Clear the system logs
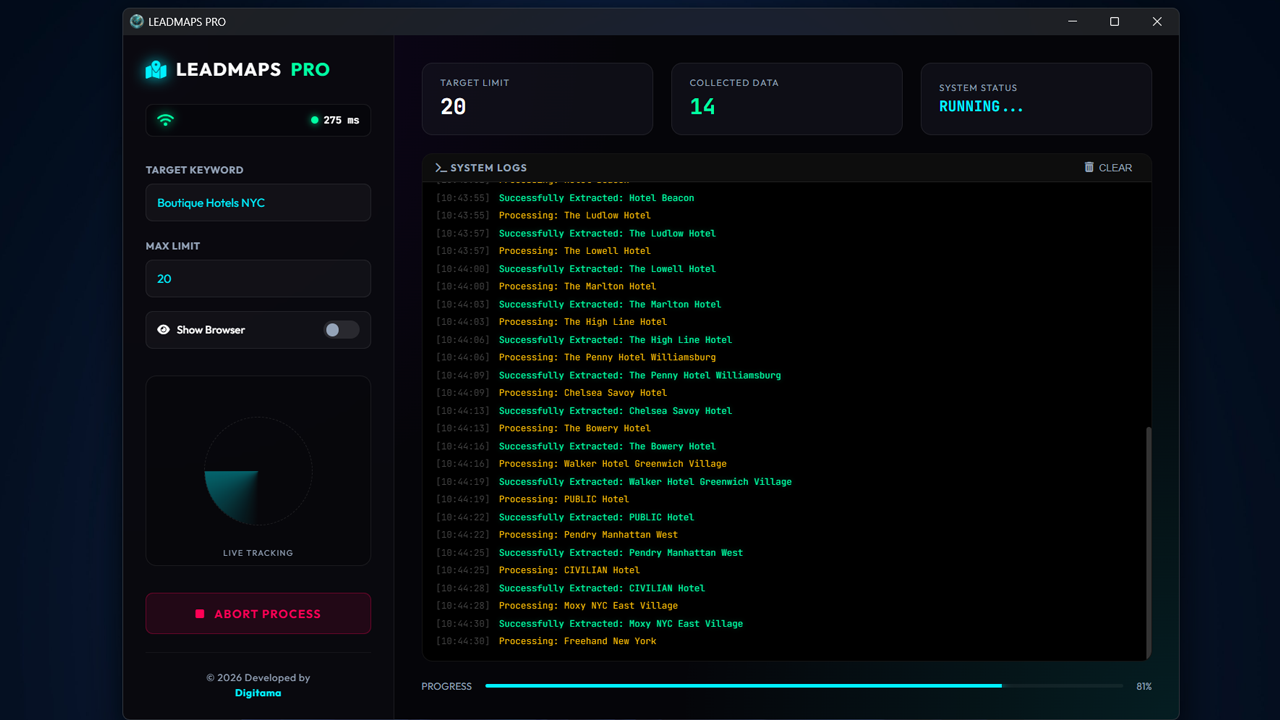The width and height of the screenshot is (1280, 720). [x=1108, y=168]
